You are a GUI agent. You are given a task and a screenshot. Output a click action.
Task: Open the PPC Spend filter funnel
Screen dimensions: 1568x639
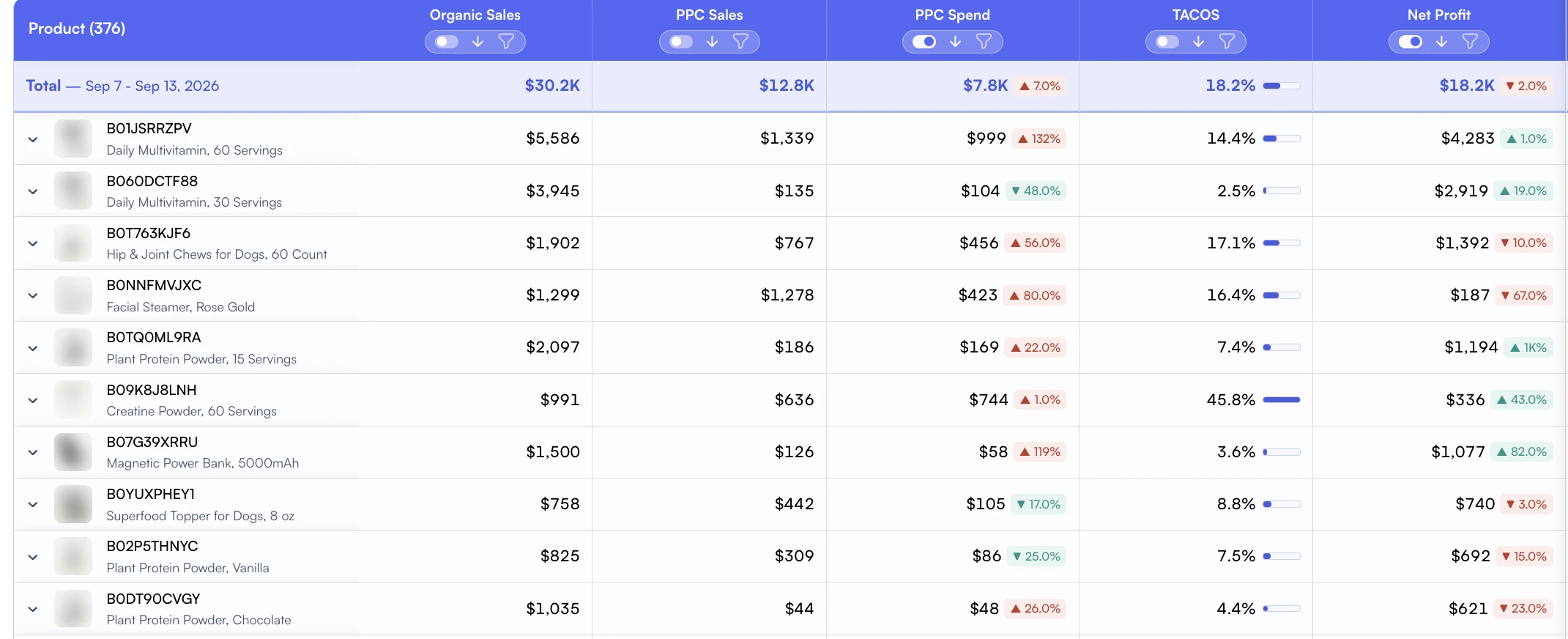(984, 42)
